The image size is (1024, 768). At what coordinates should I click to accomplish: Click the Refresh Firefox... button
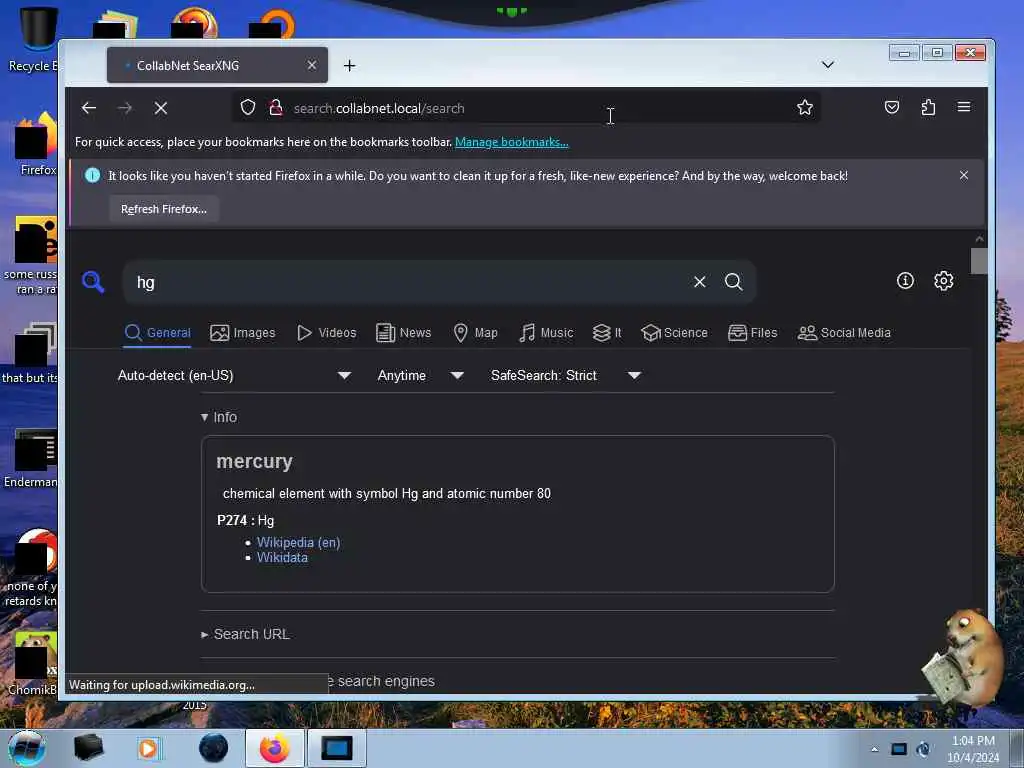tap(164, 209)
